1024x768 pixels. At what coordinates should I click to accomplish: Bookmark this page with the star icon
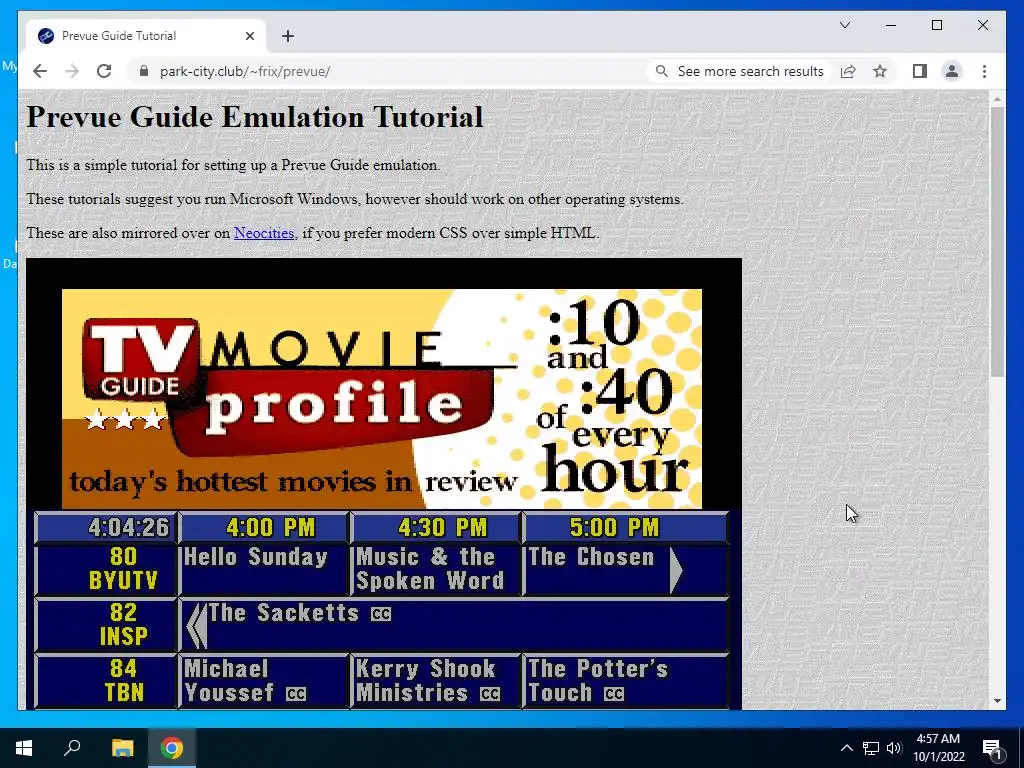pyautogui.click(x=880, y=71)
